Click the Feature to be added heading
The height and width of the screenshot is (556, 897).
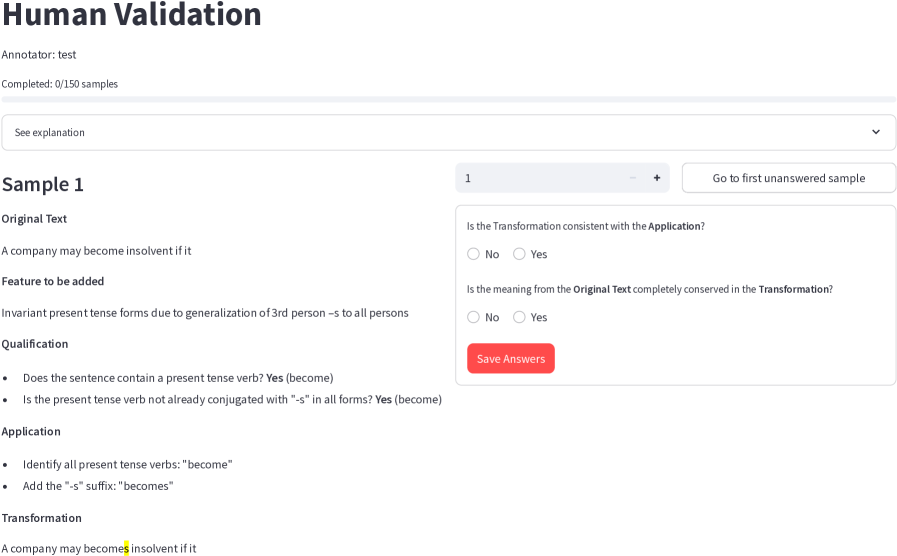(x=53, y=281)
